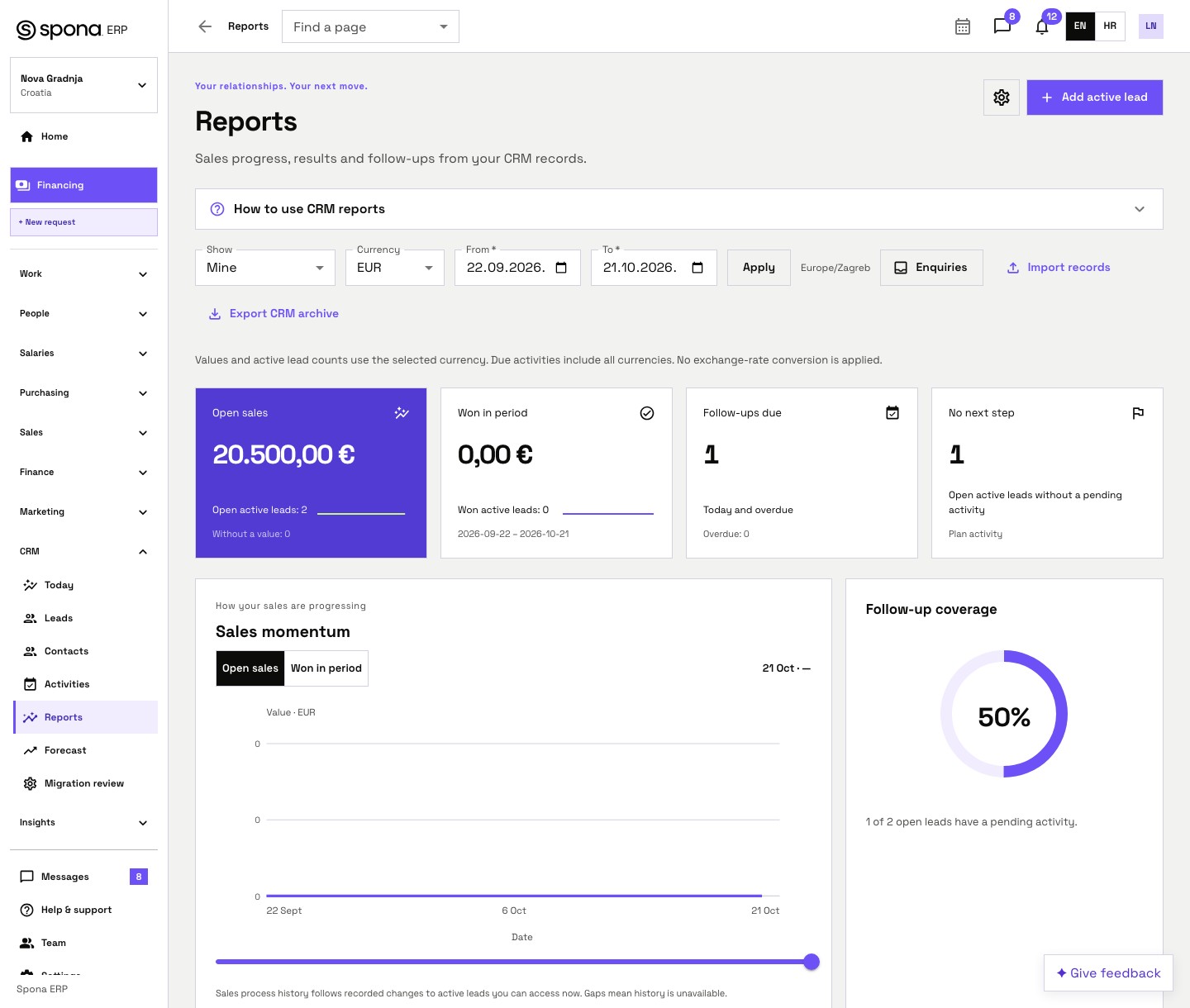Open Messages in the sidebar
This screenshot has height=1008, width=1190.
pos(83,877)
